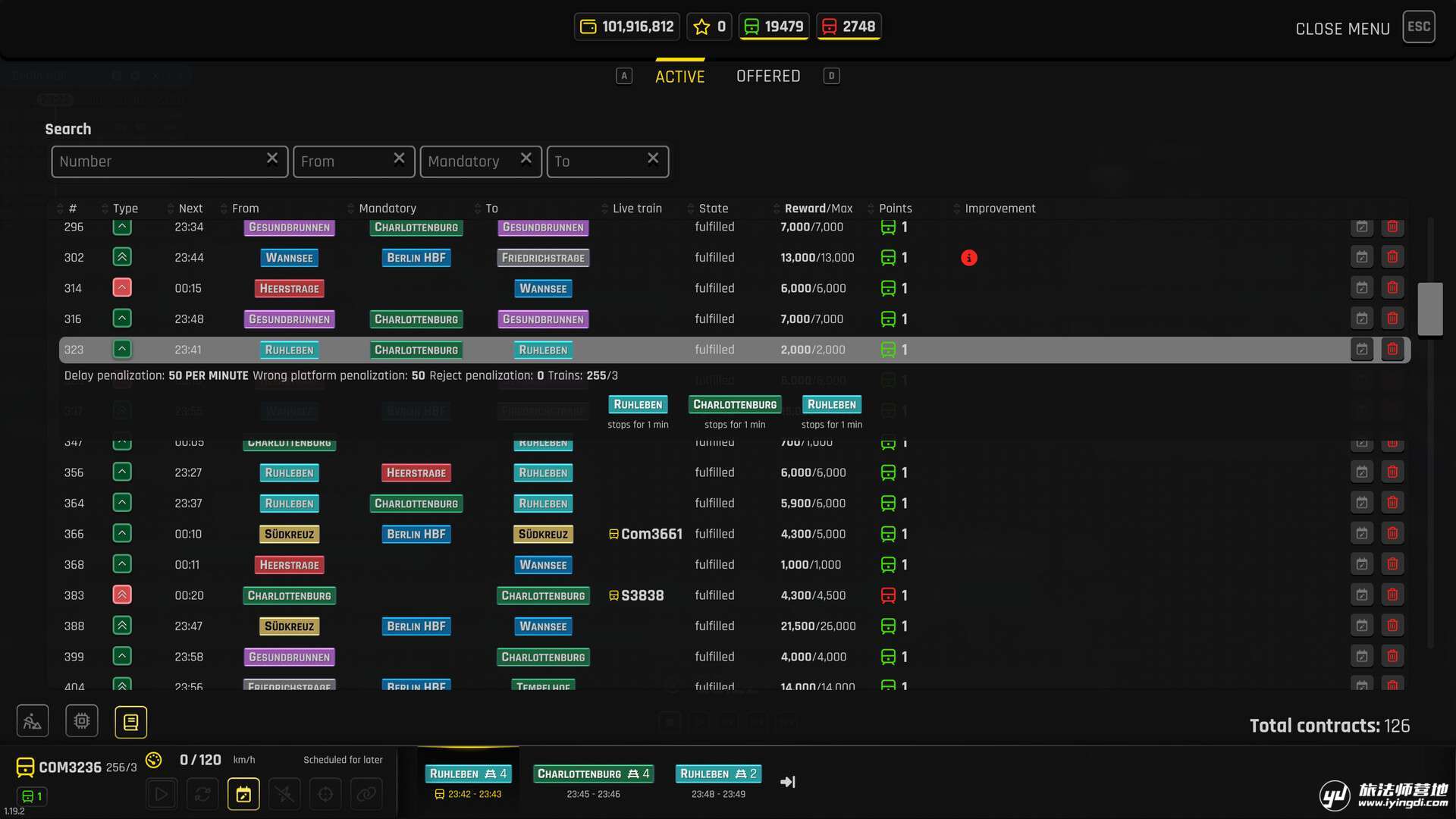The width and height of the screenshot is (1456, 819).
Task: Open schedule editor for contract 323
Action: coord(1362,350)
